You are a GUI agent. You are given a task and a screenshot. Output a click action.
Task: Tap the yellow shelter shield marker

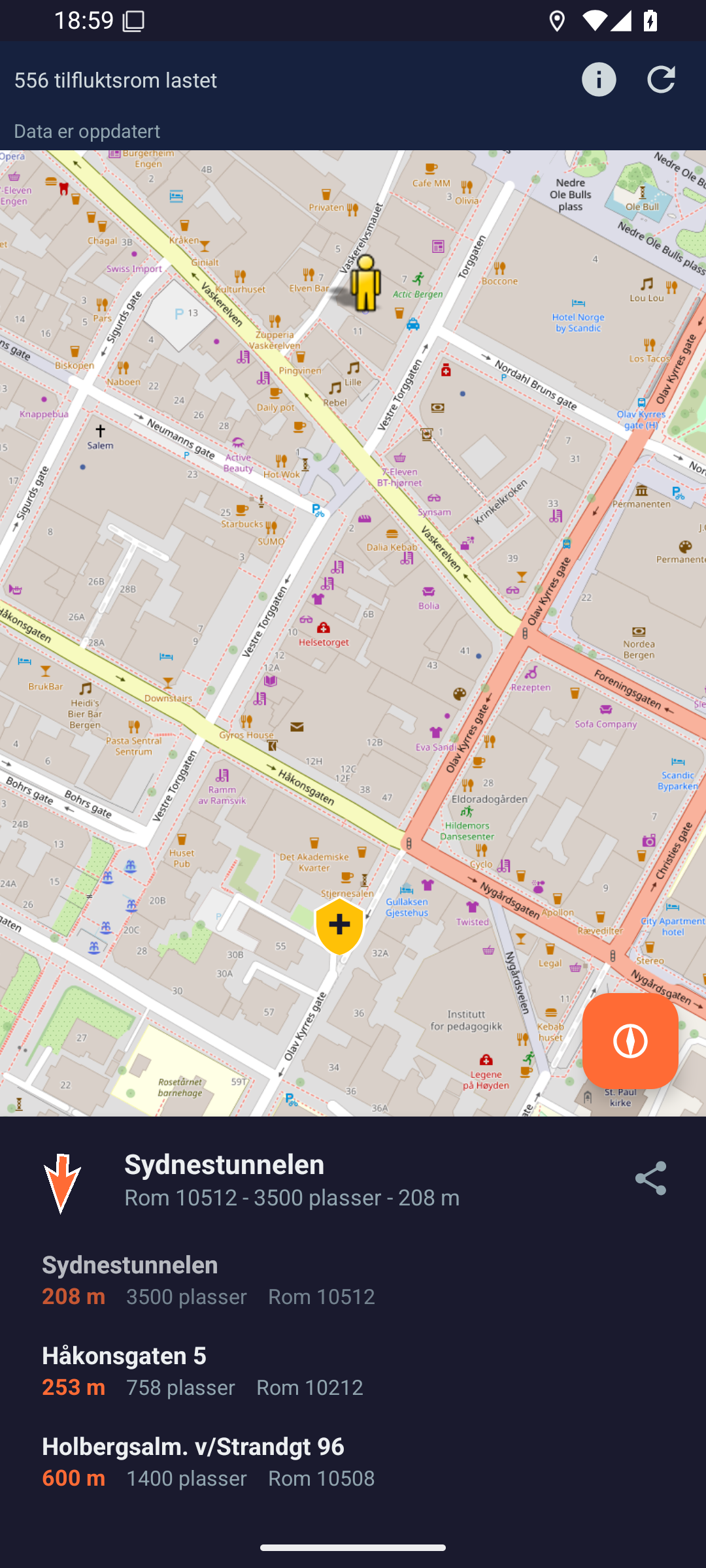[x=339, y=925]
